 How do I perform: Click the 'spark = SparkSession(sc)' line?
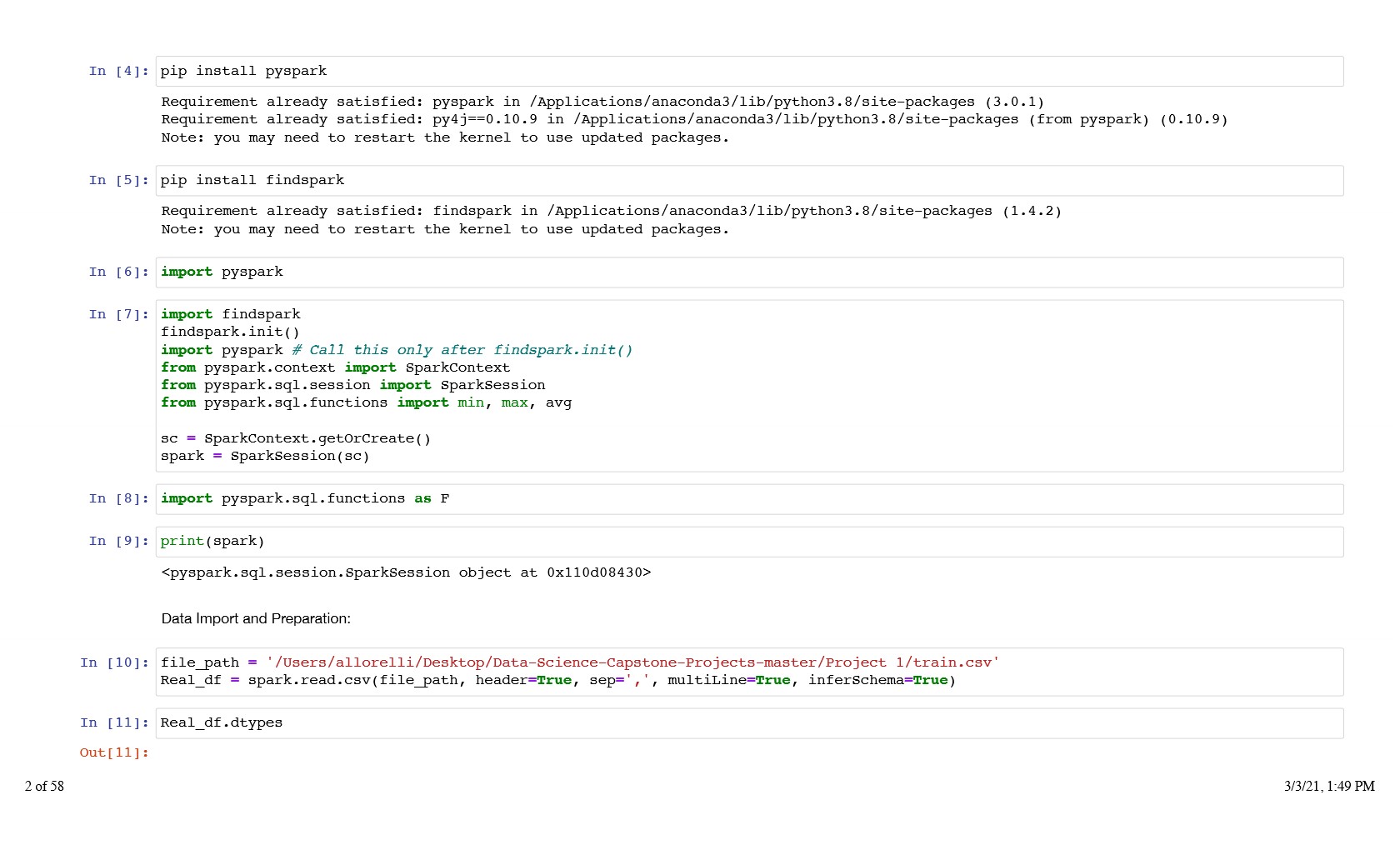click(x=265, y=456)
